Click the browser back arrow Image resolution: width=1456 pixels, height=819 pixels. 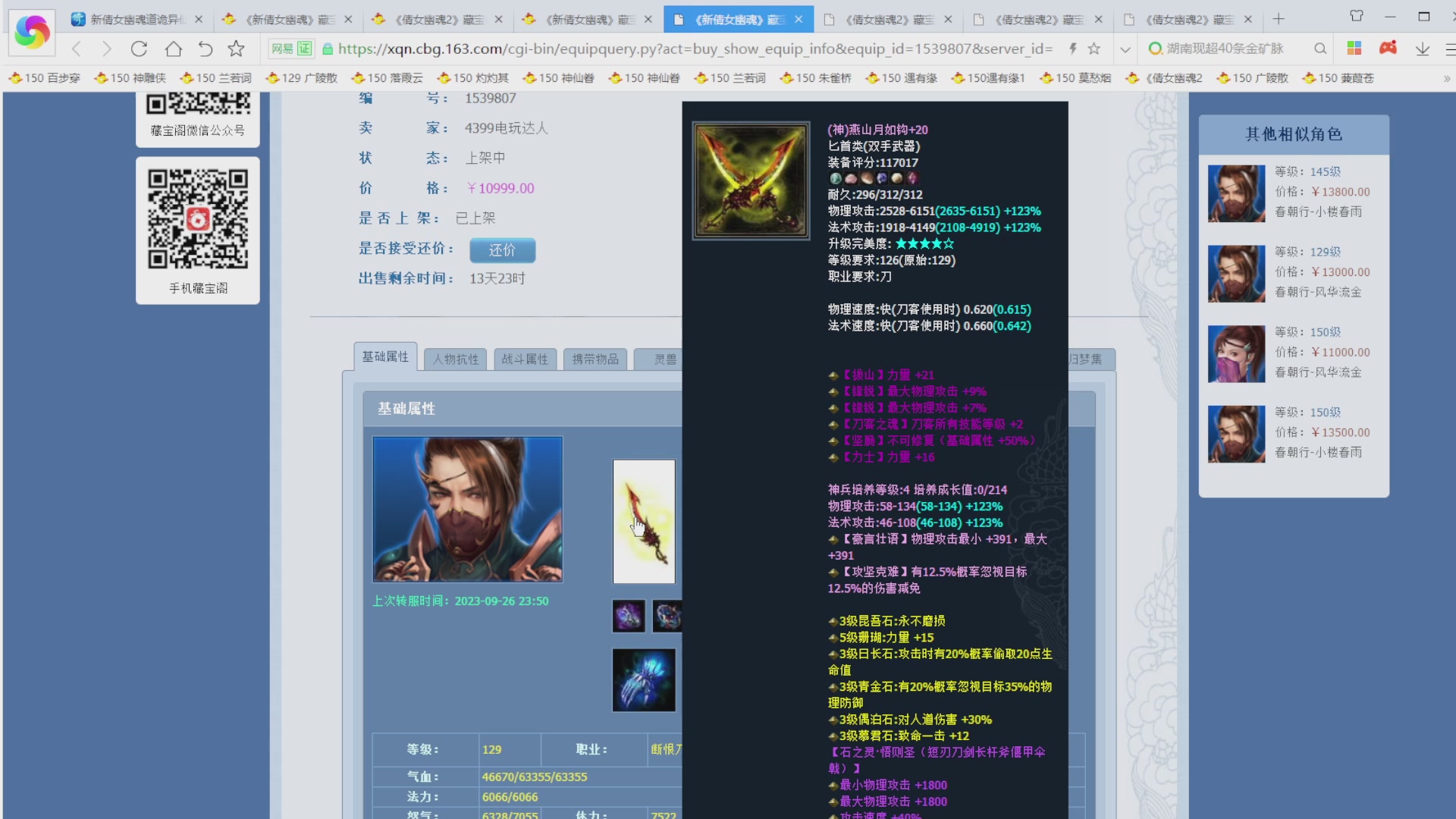(x=77, y=49)
